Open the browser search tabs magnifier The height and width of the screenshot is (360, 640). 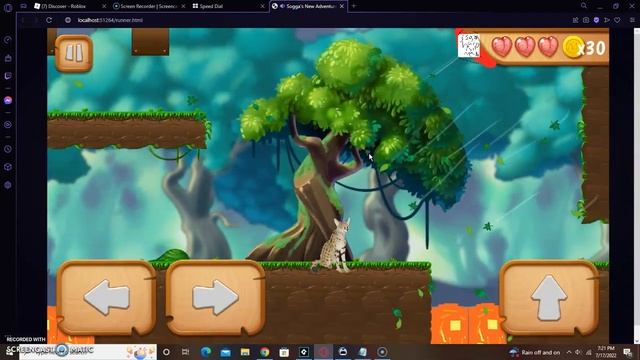(x=584, y=6)
